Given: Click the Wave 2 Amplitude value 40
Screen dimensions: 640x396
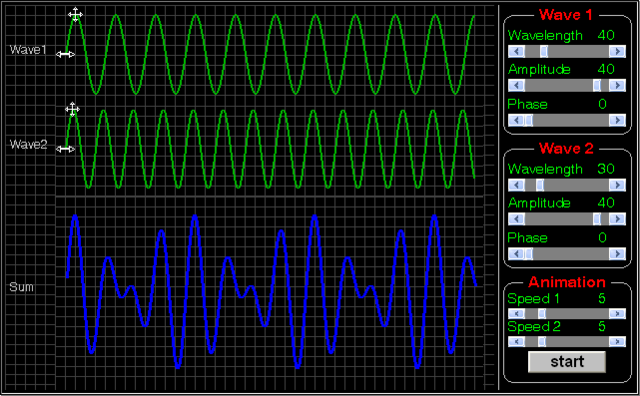Looking at the screenshot, I should (x=606, y=202).
